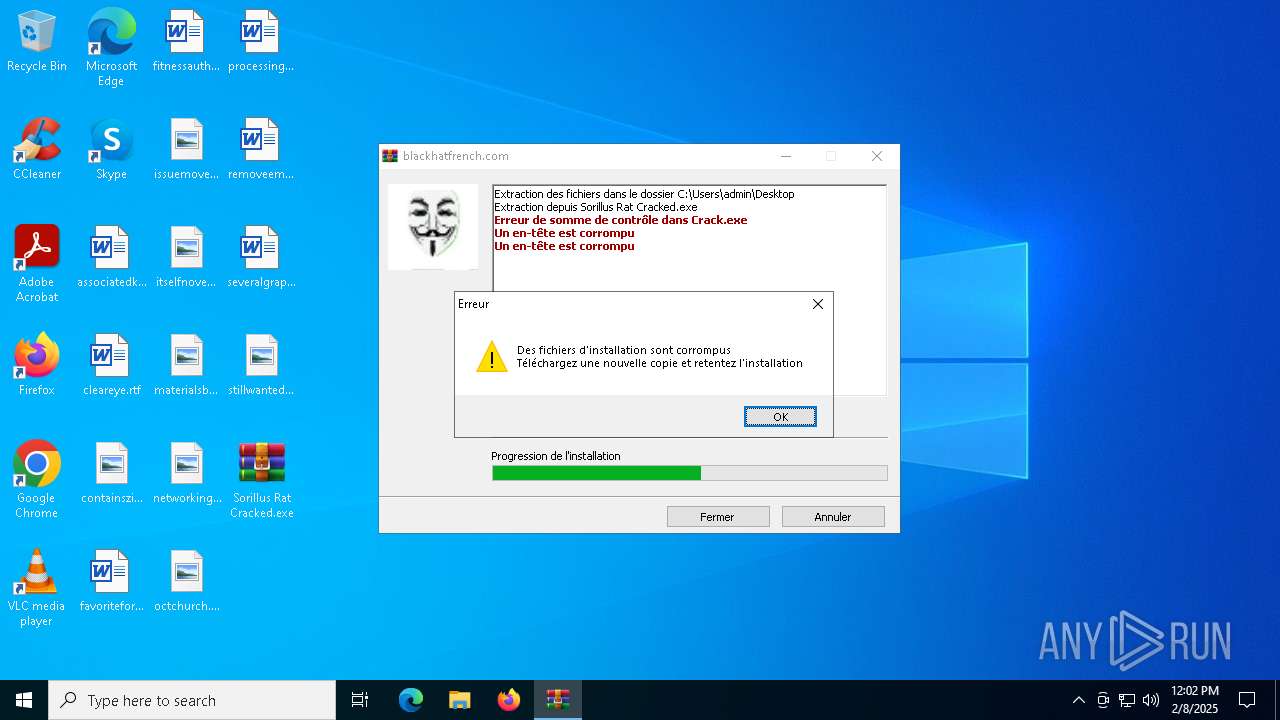Click 'Erreur de somme de contrôle dans Crack.exe' line
Image resolution: width=1280 pixels, height=720 pixels.
click(620, 220)
